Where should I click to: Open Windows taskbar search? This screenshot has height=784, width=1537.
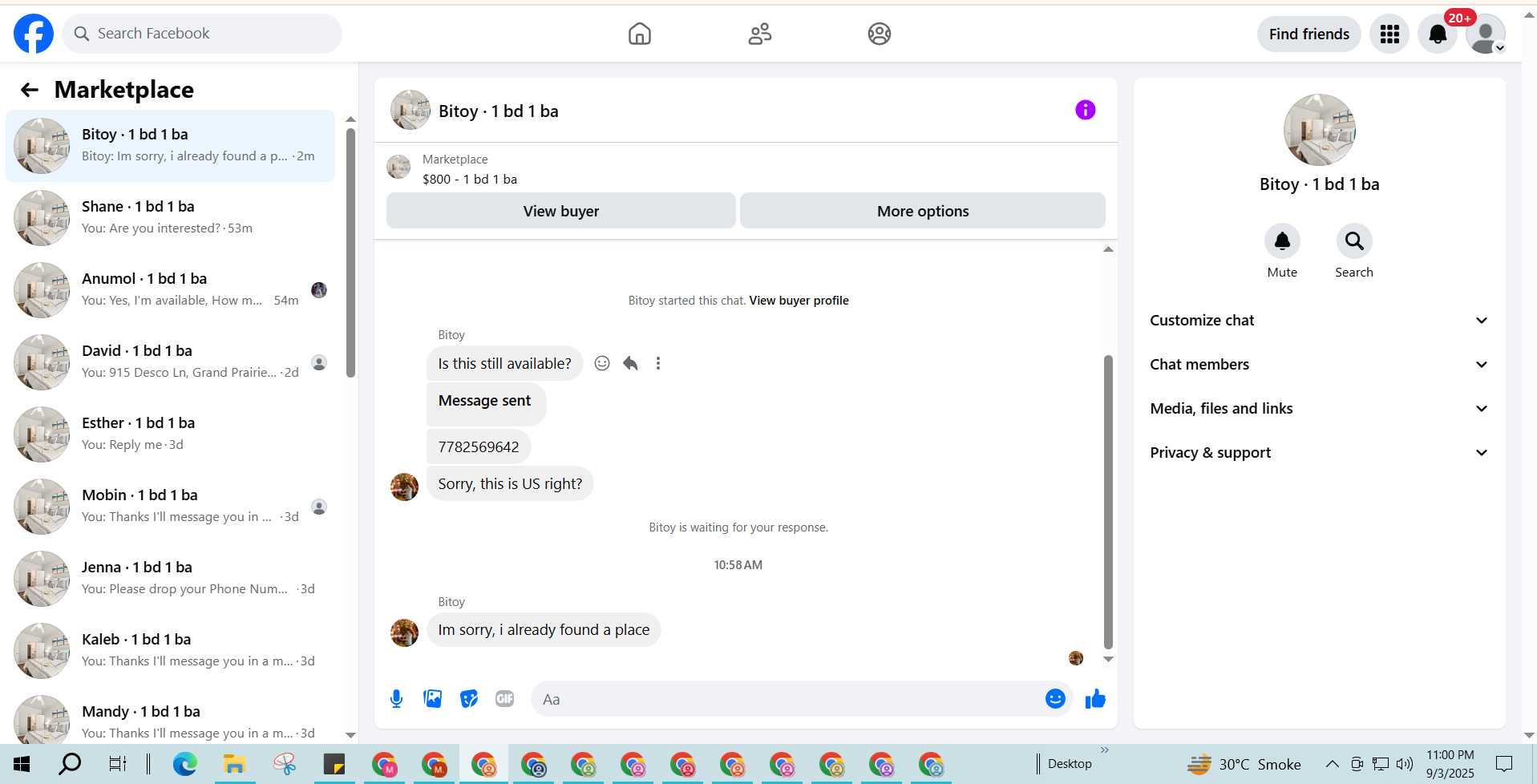pyautogui.click(x=70, y=764)
